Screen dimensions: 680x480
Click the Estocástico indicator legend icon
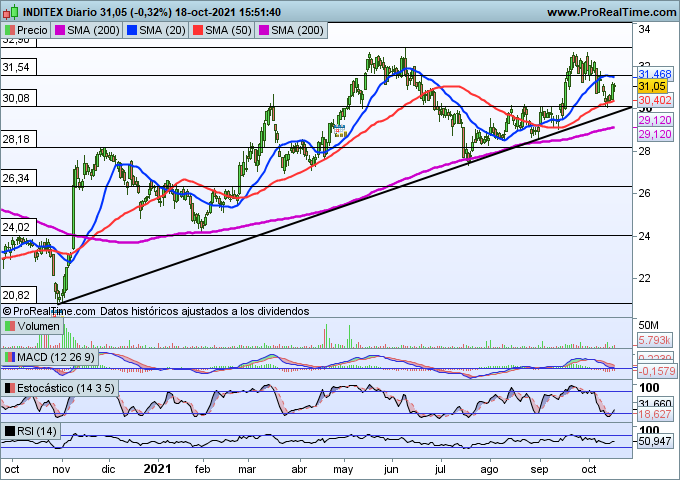(10, 388)
